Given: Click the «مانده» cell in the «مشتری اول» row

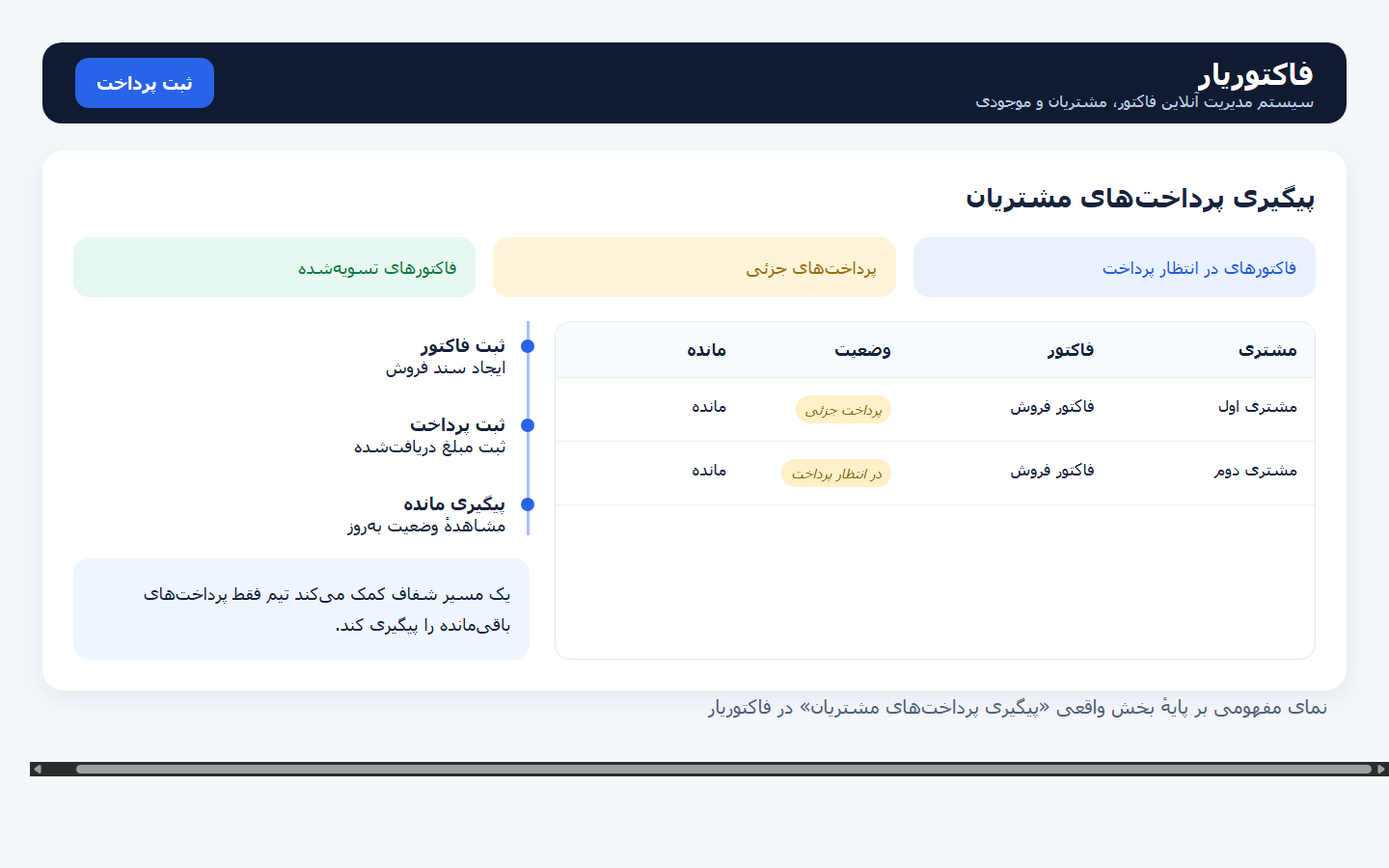Looking at the screenshot, I should tap(709, 407).
